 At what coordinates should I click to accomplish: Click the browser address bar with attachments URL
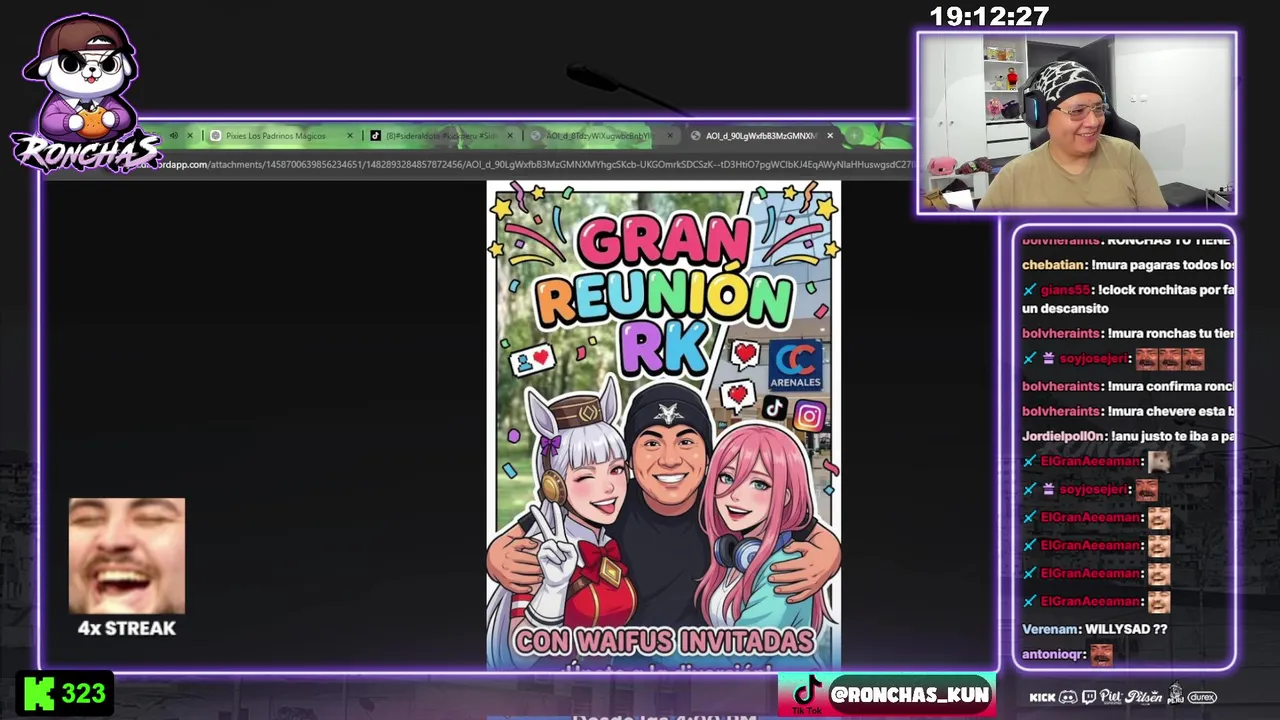530,164
